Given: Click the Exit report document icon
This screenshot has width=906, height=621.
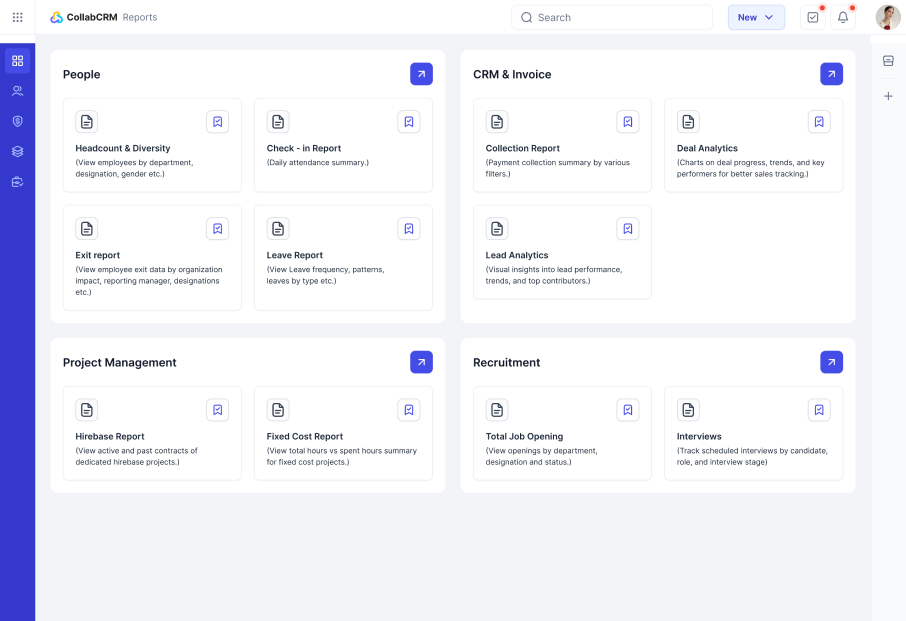Looking at the screenshot, I should [87, 229].
